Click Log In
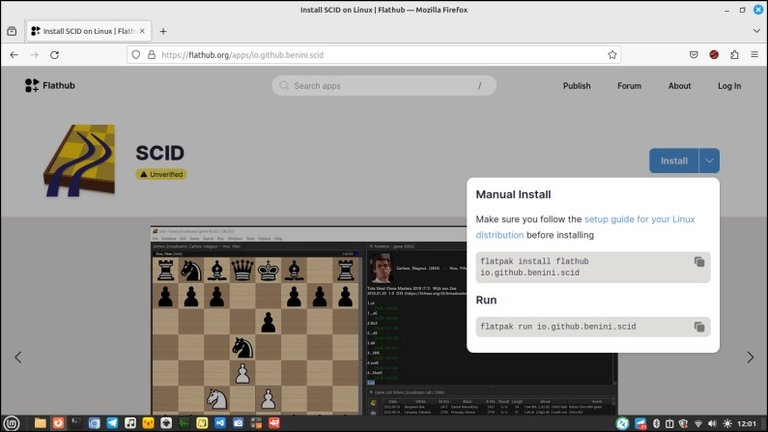Screen dimensions: 768x432 coord(729,86)
